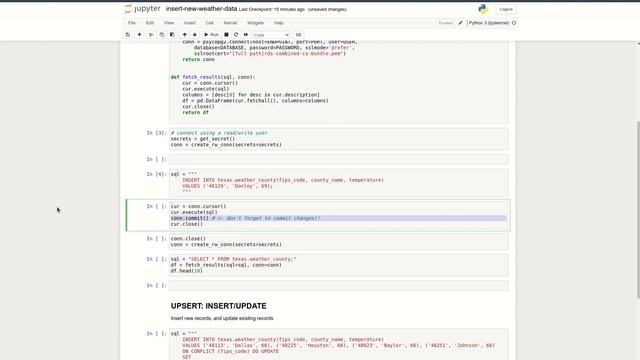
Task: Click the In [4] prompt label
Action: pos(156,174)
